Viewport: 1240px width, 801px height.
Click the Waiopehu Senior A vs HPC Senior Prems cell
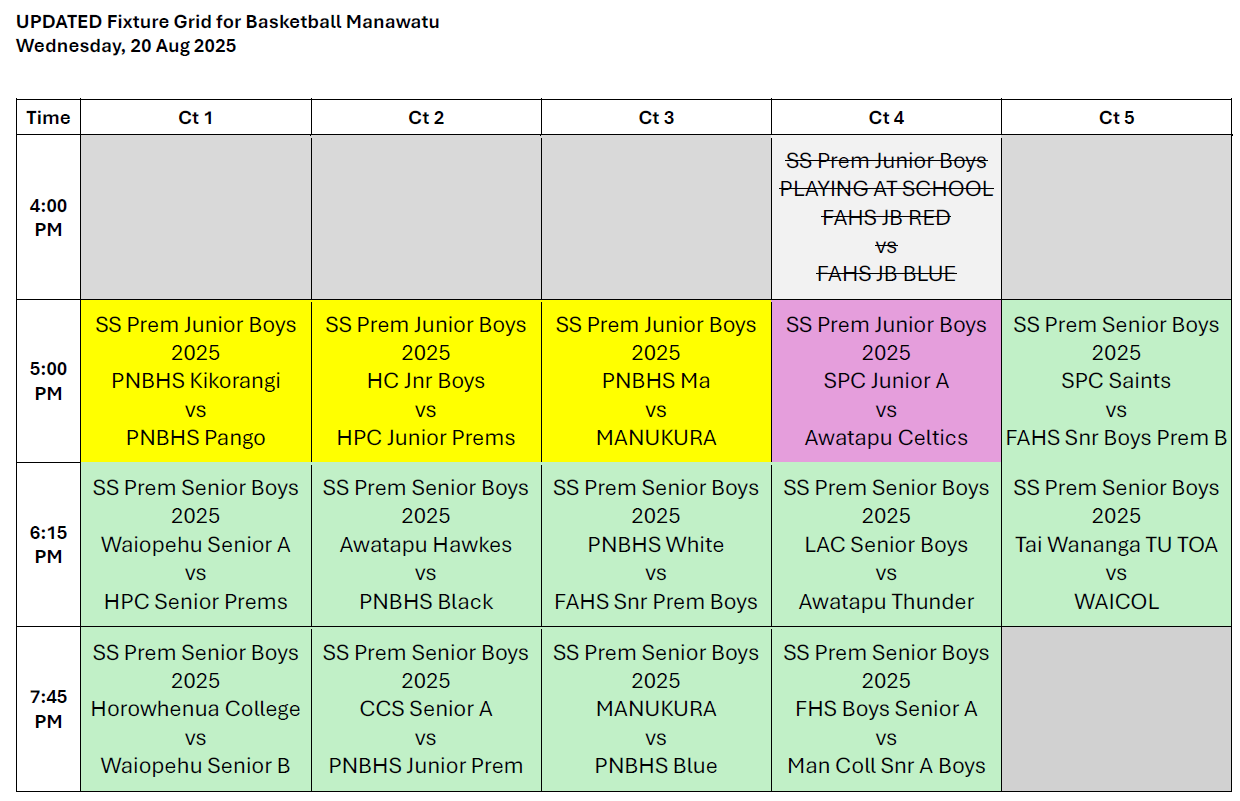196,545
